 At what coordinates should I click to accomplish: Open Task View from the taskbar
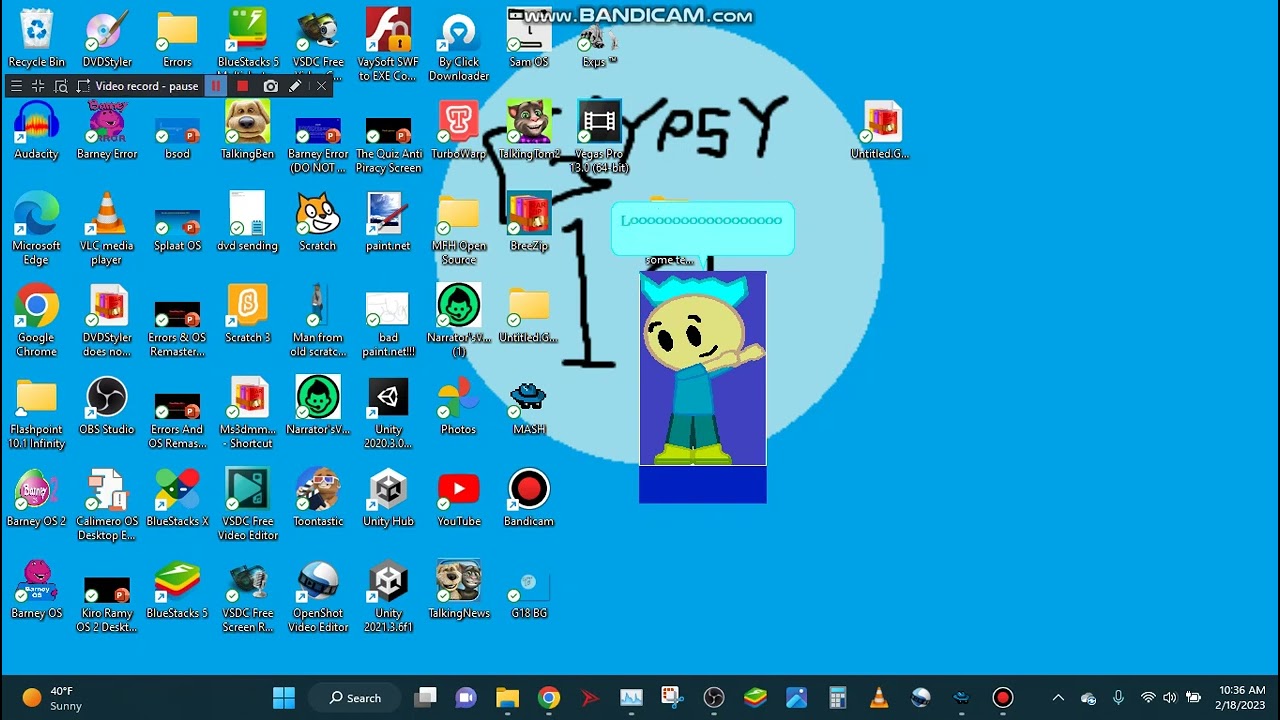point(427,697)
